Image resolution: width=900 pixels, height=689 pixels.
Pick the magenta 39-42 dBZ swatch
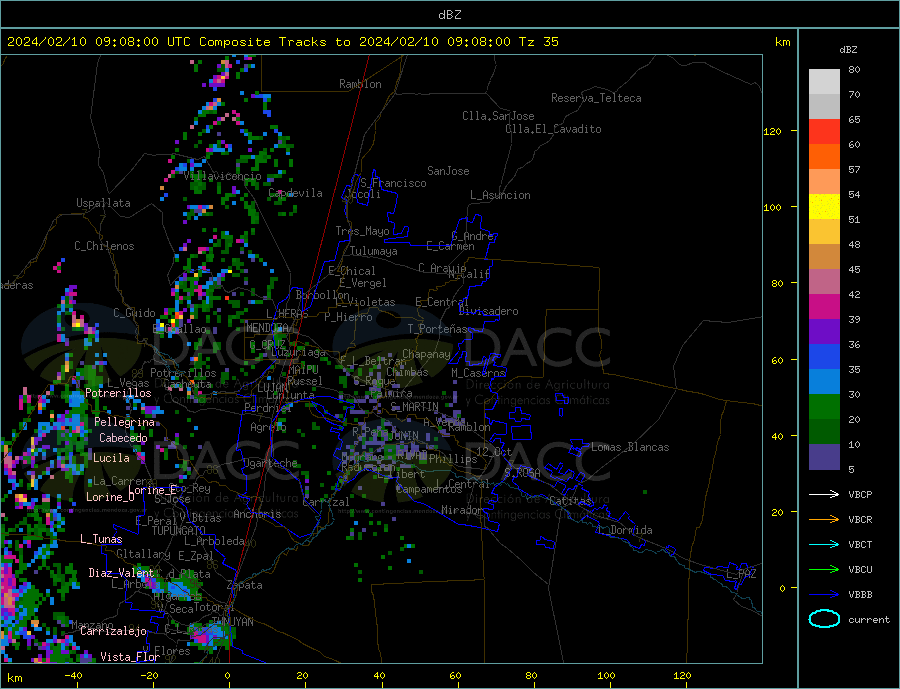point(824,307)
